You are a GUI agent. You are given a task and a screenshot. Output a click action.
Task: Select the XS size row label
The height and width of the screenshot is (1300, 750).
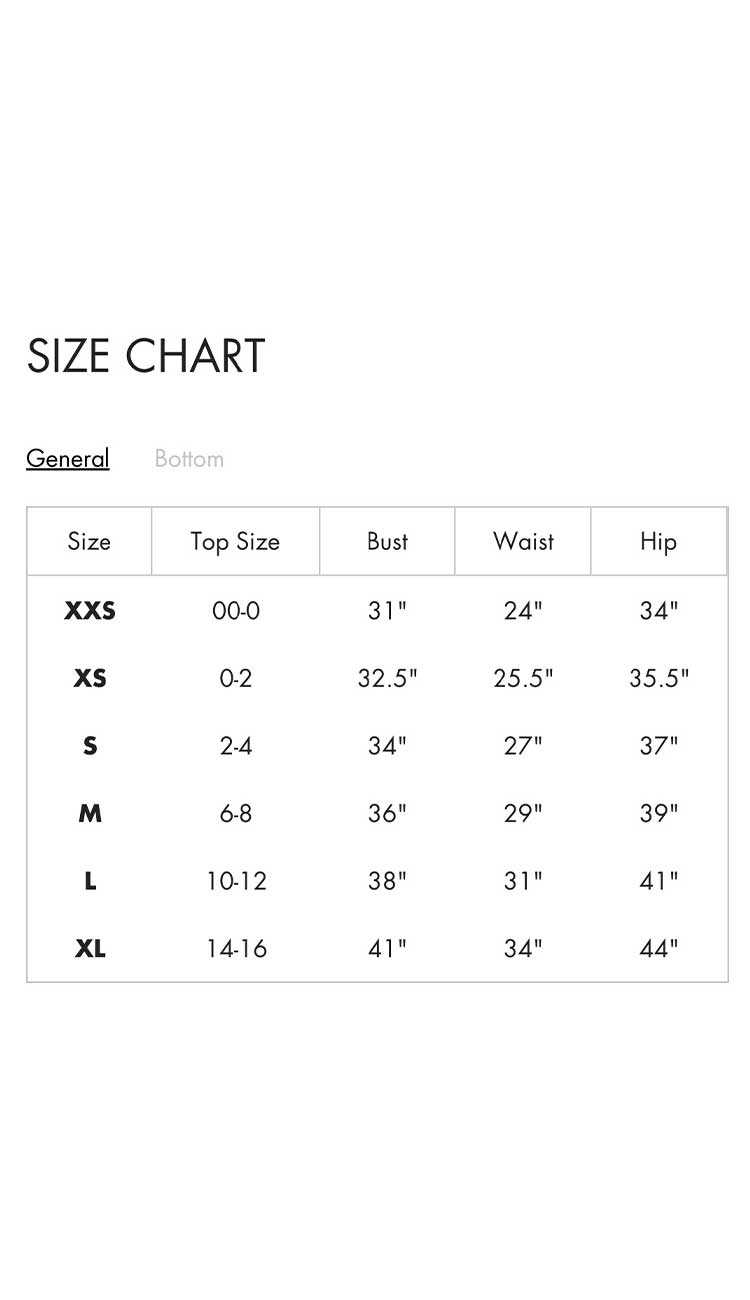tap(89, 678)
